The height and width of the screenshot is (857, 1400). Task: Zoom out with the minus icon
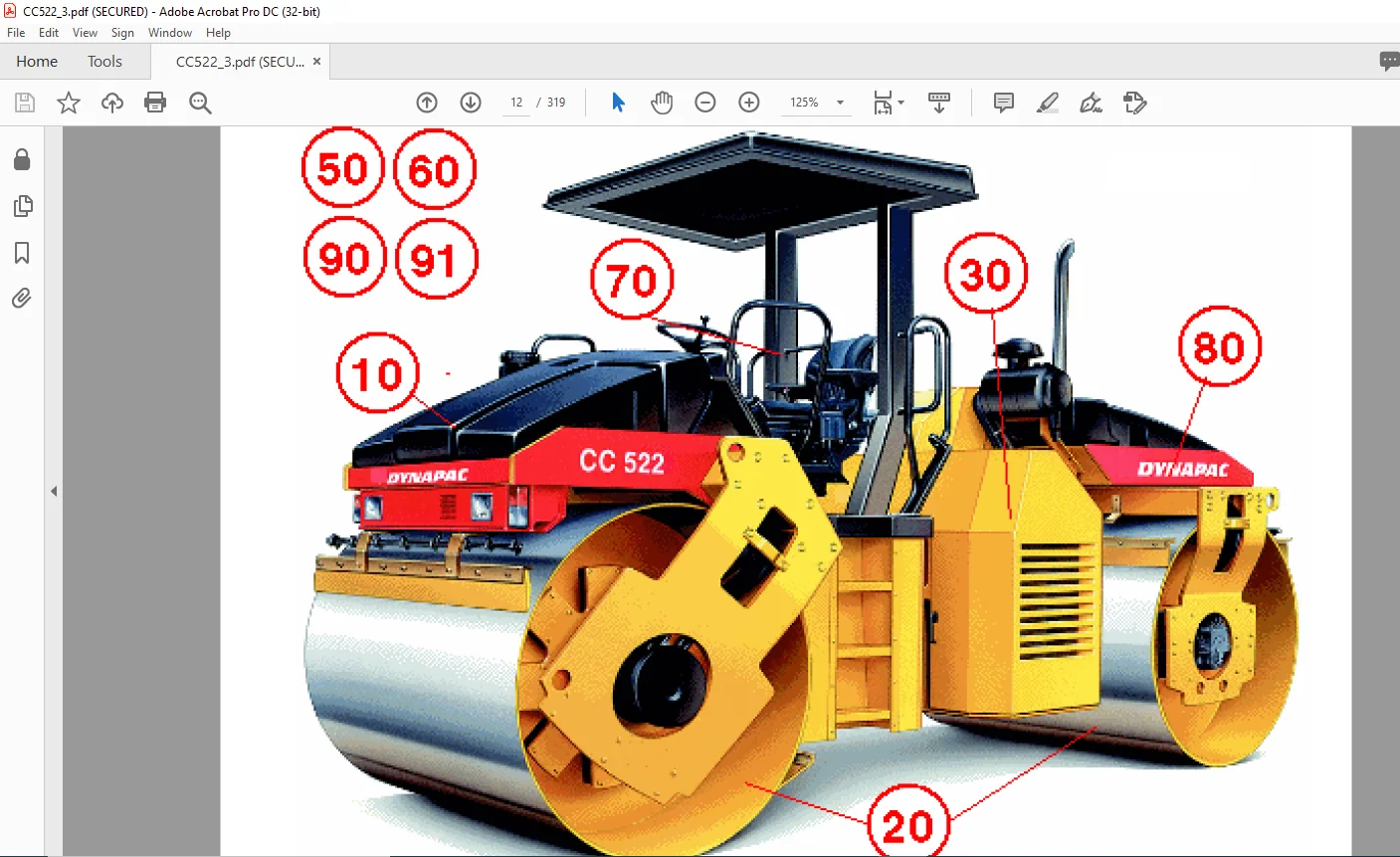point(705,103)
